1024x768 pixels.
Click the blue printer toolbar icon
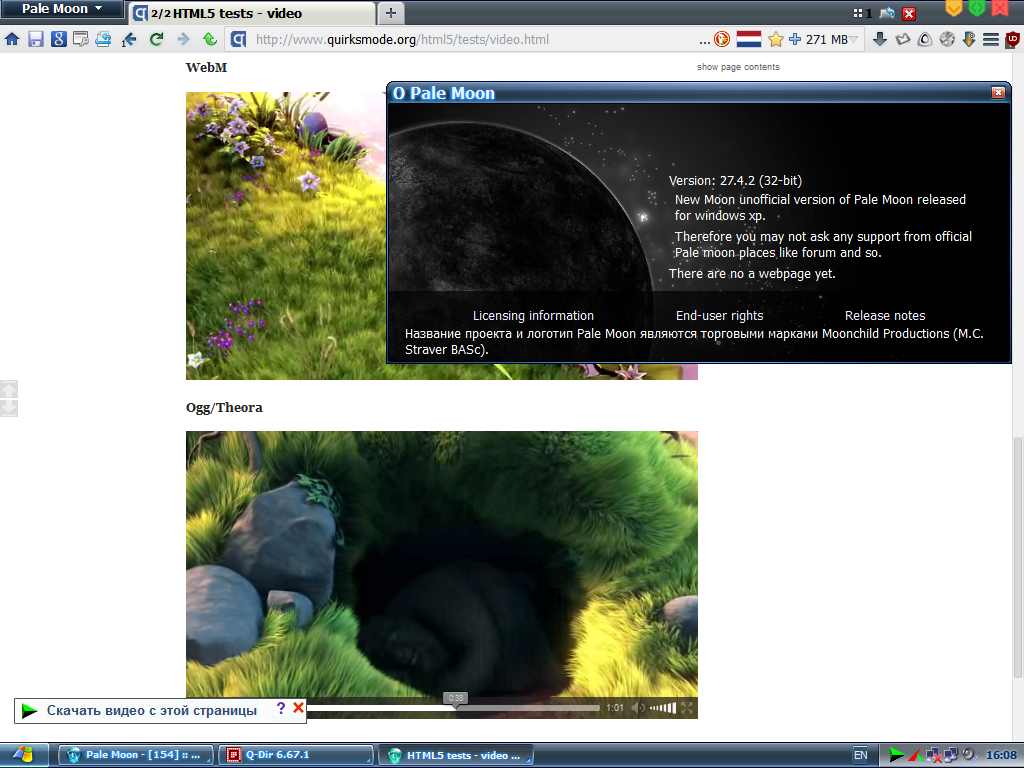[x=103, y=39]
